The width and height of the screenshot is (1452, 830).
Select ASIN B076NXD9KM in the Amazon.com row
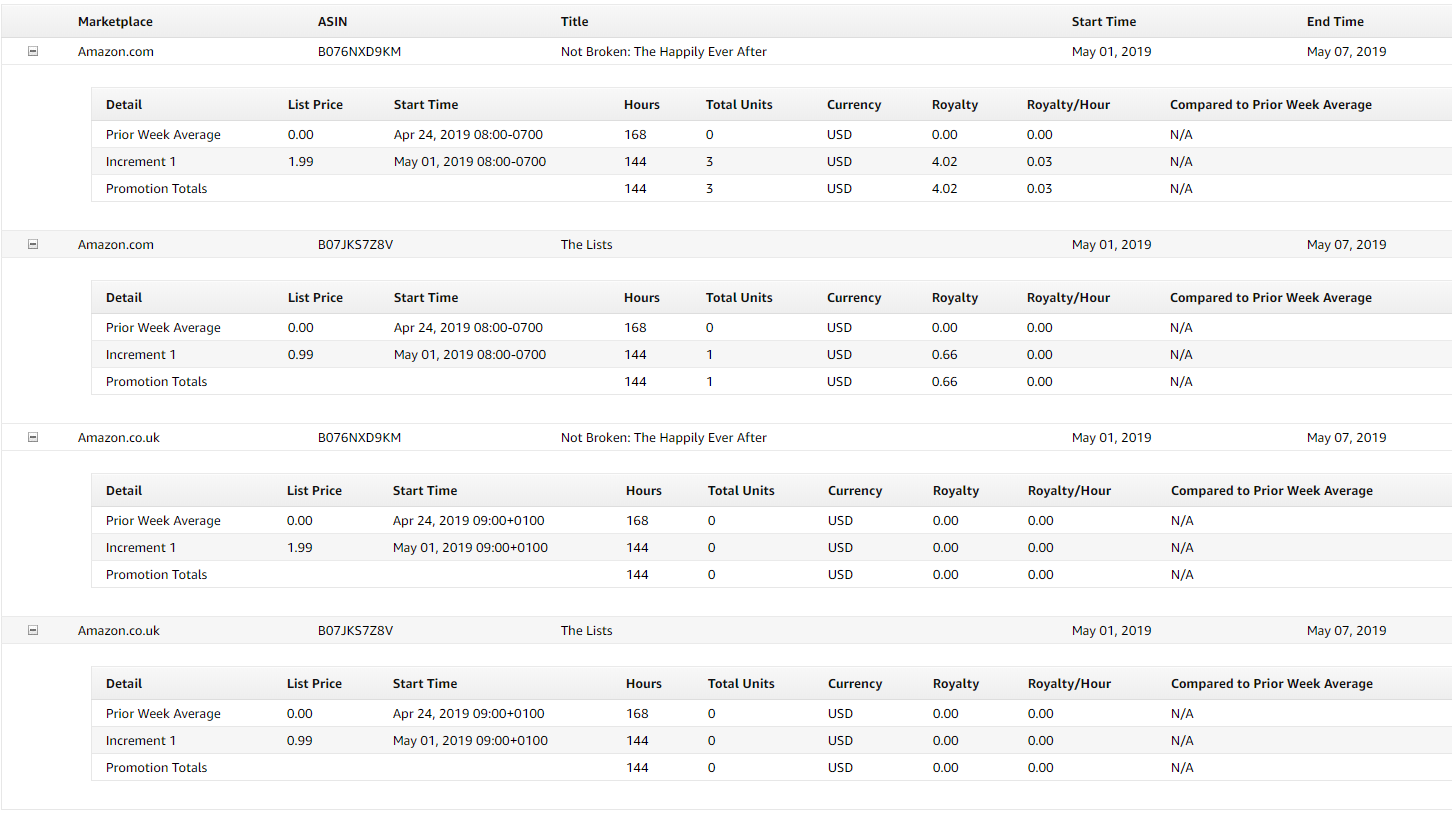359,51
